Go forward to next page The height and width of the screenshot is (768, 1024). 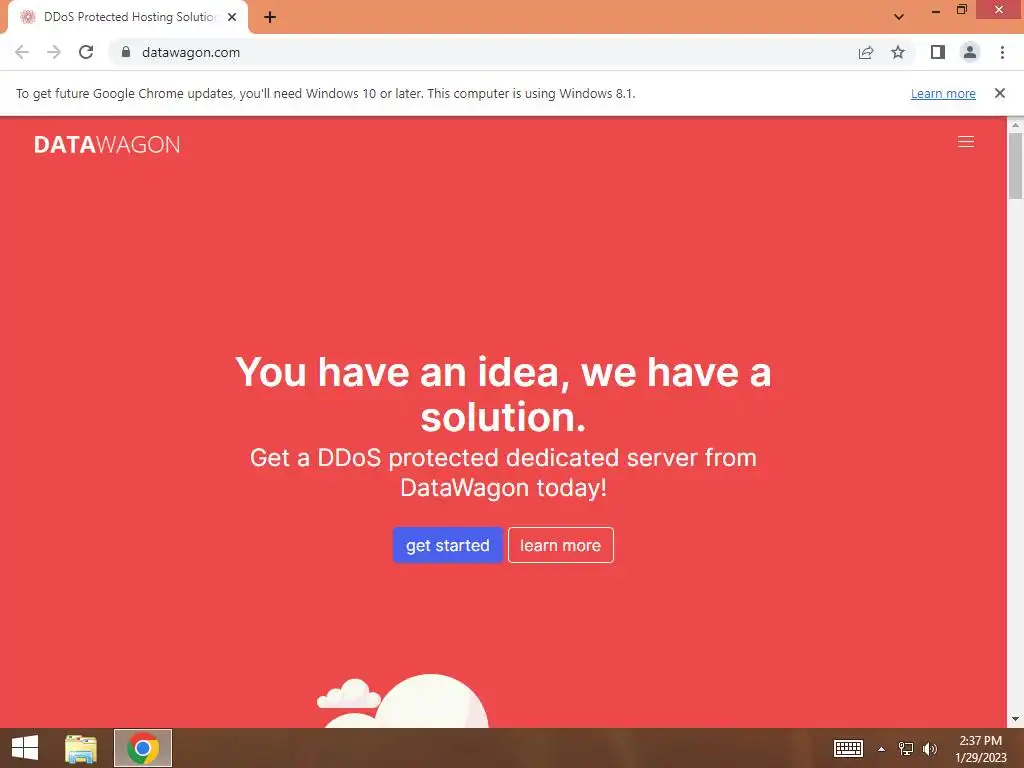click(x=54, y=52)
